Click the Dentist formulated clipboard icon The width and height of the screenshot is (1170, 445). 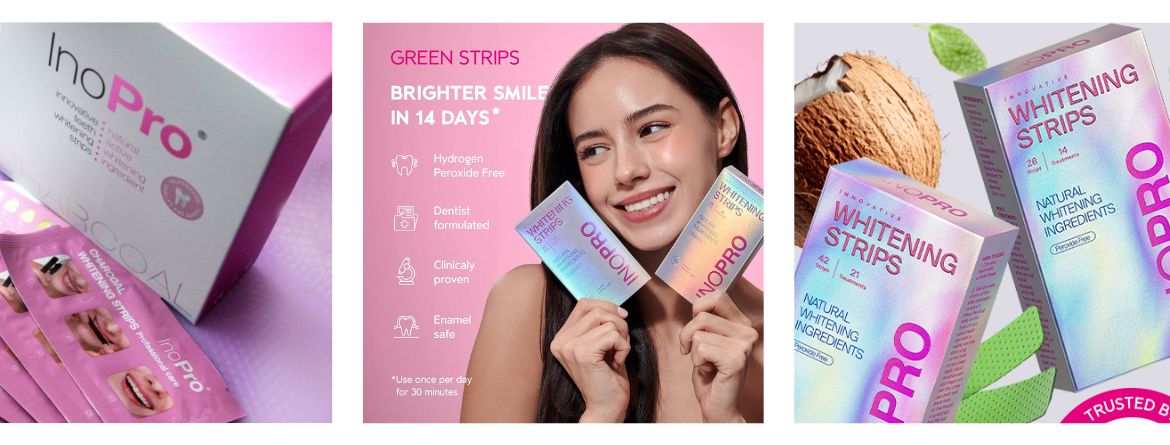point(405,218)
